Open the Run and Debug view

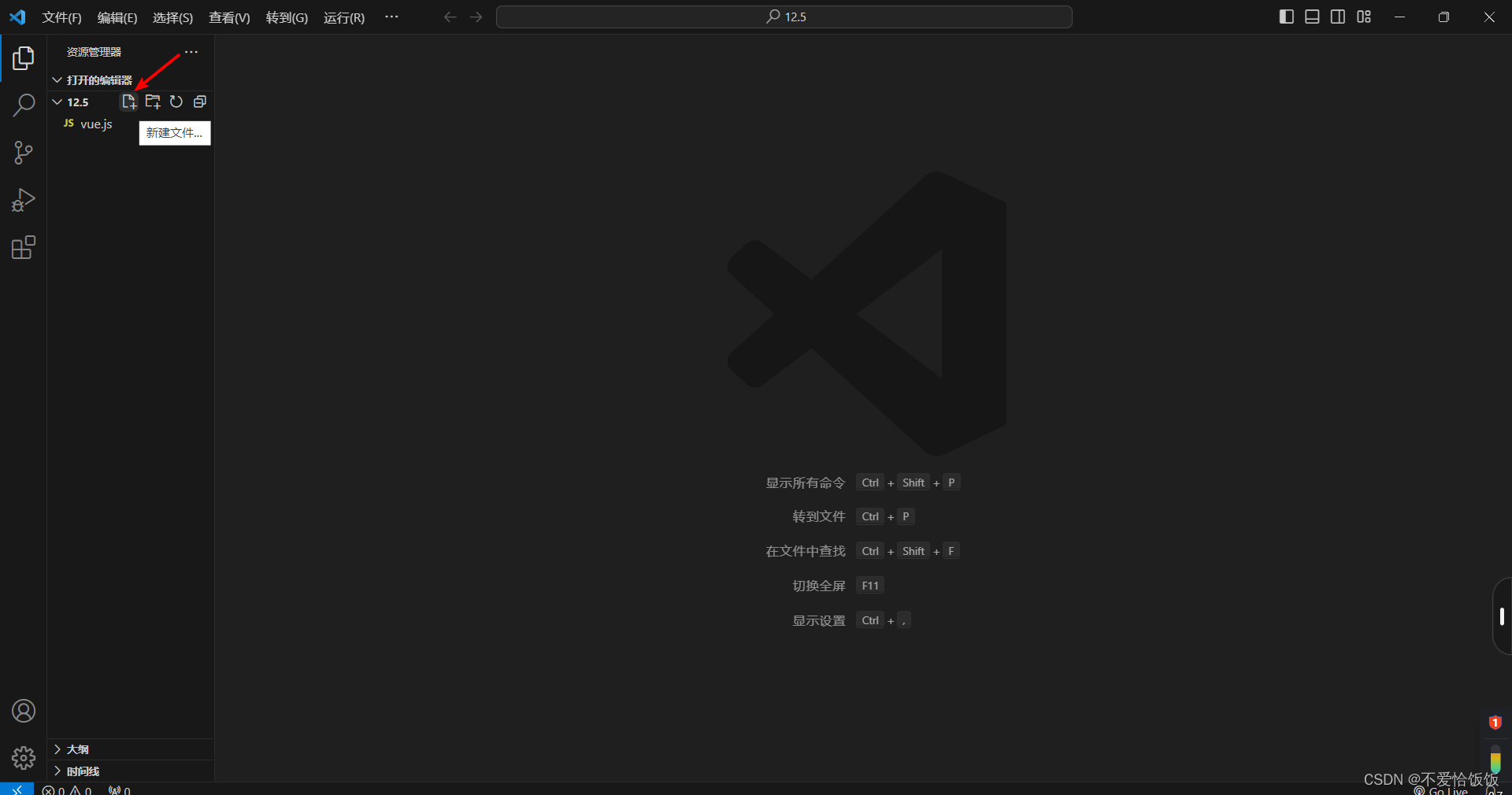(x=24, y=200)
